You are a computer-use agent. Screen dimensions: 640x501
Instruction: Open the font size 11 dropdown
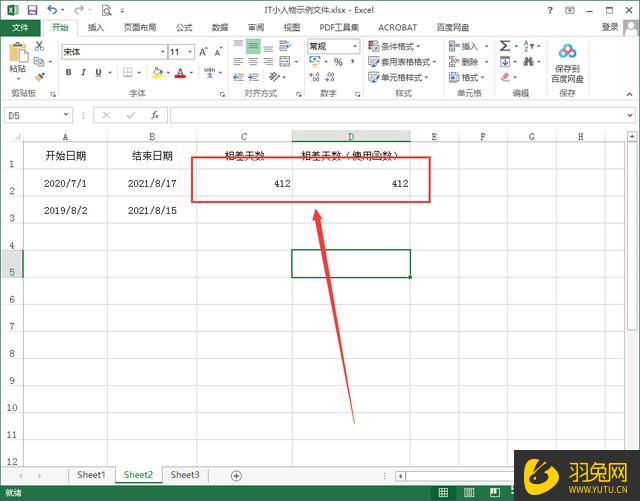click(190, 52)
